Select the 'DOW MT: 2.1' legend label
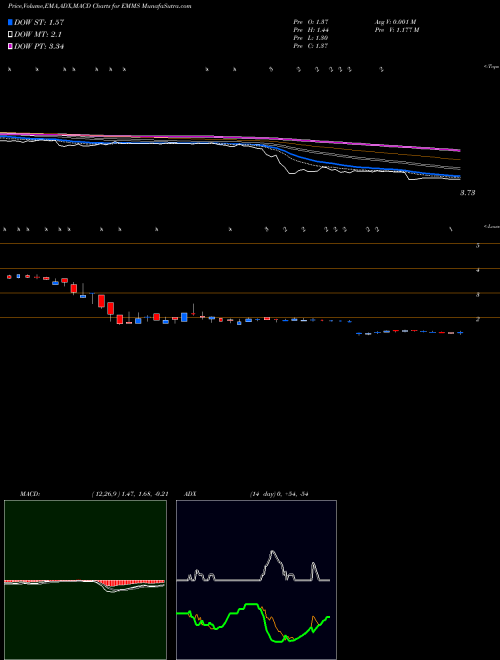Image resolution: width=500 pixels, height=660 pixels. click(x=37, y=35)
